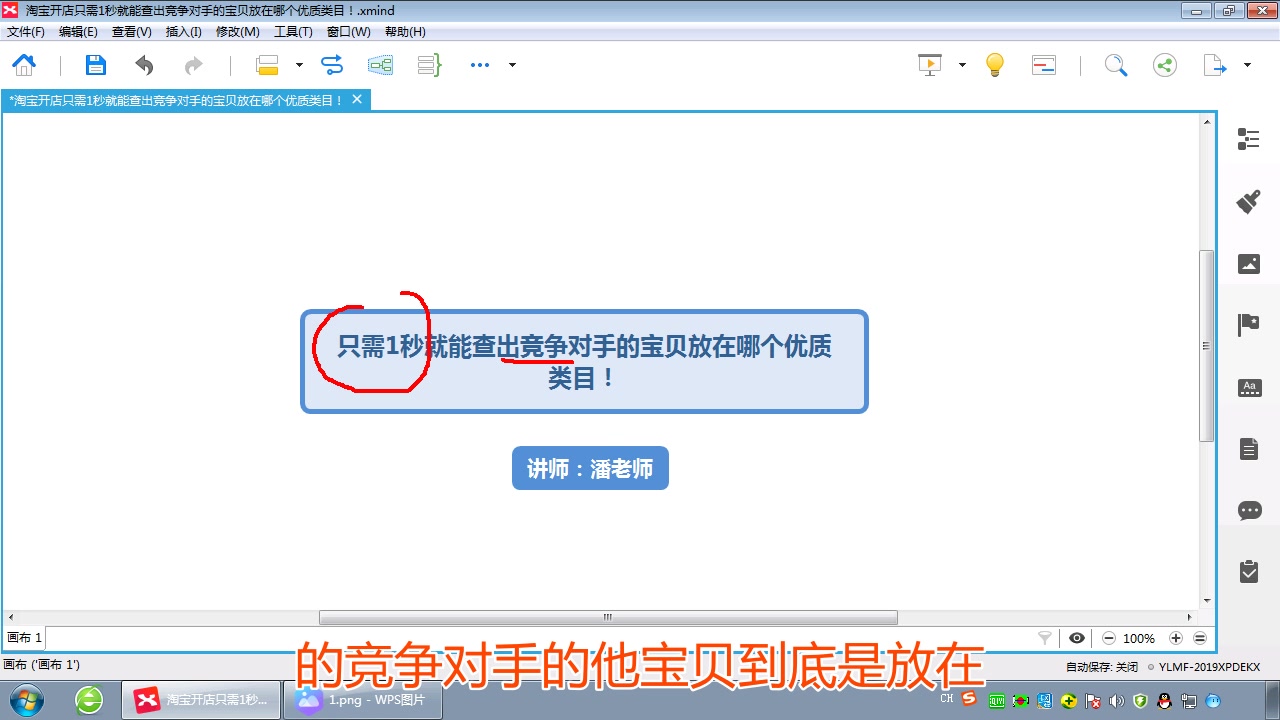
Task: Open the 窗口(W) menu
Action: click(x=348, y=32)
